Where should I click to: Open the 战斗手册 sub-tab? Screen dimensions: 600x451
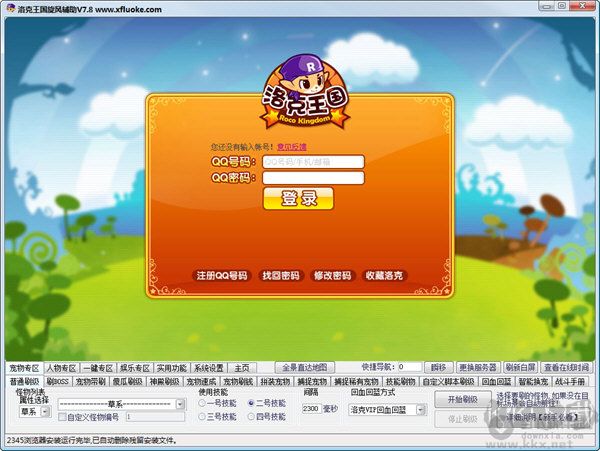pos(570,381)
